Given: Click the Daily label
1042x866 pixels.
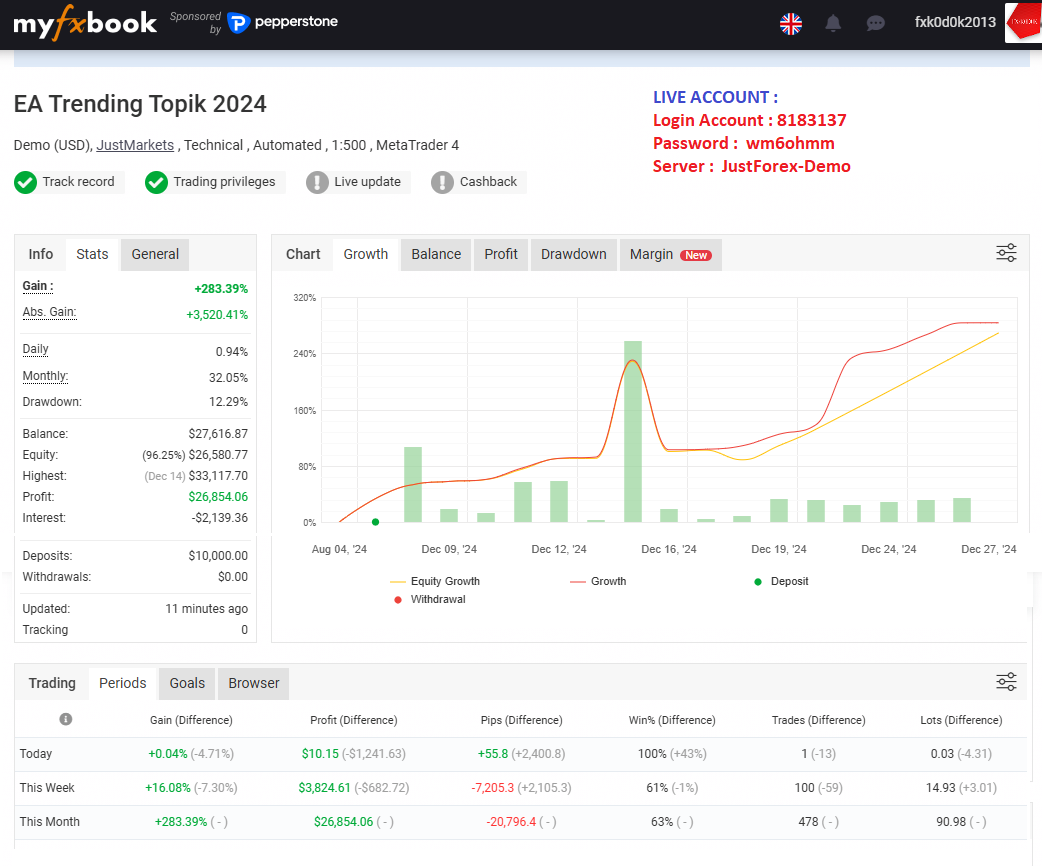Looking at the screenshot, I should coord(35,350).
